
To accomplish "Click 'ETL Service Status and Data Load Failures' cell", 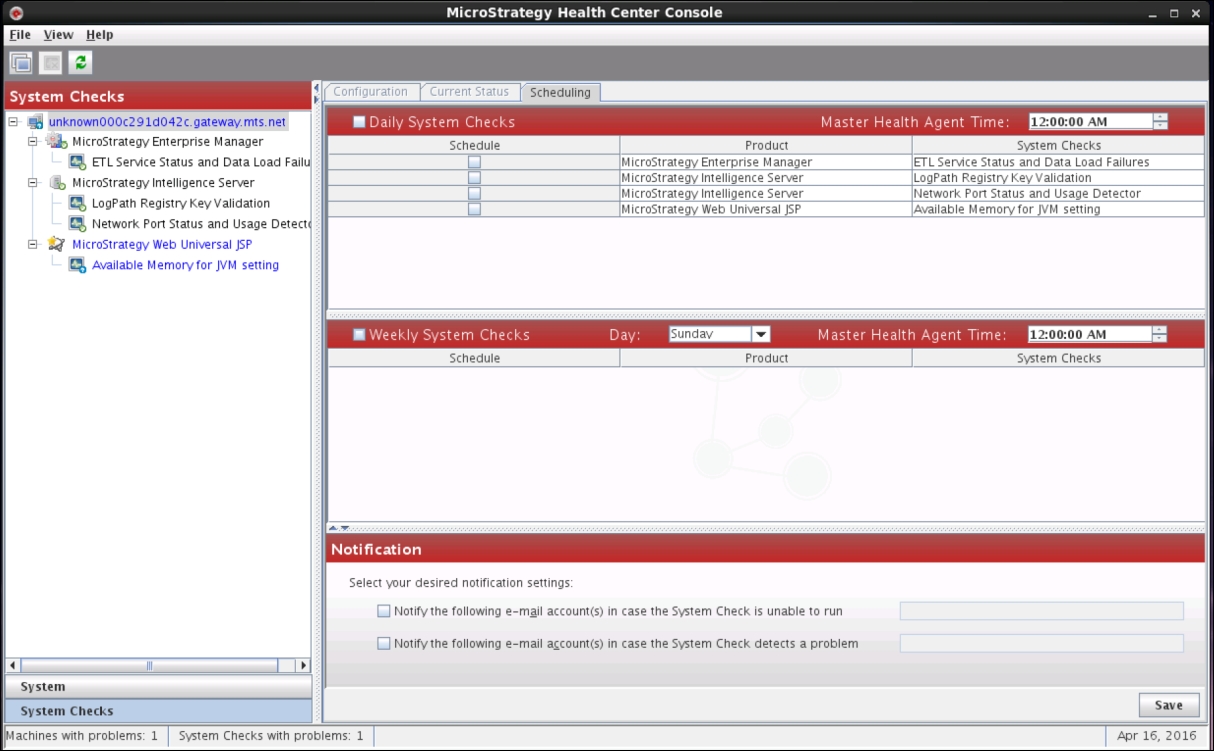I will pyautogui.click(x=1058, y=162).
